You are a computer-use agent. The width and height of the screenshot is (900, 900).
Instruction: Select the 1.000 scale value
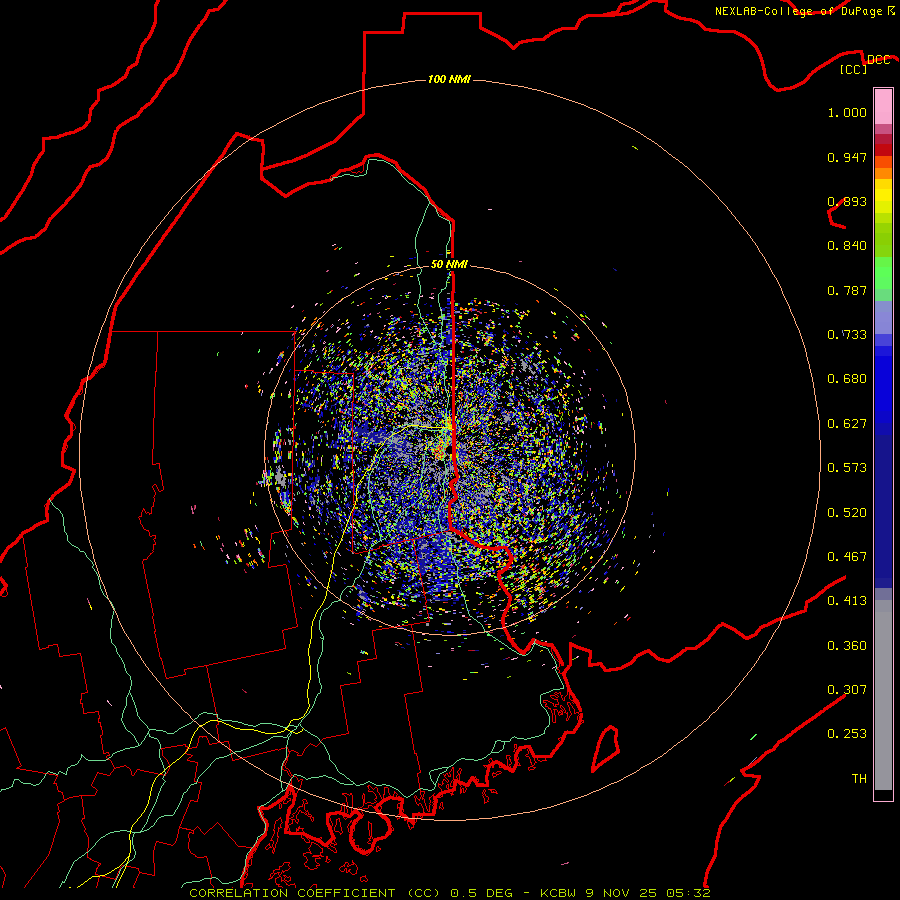(x=847, y=112)
